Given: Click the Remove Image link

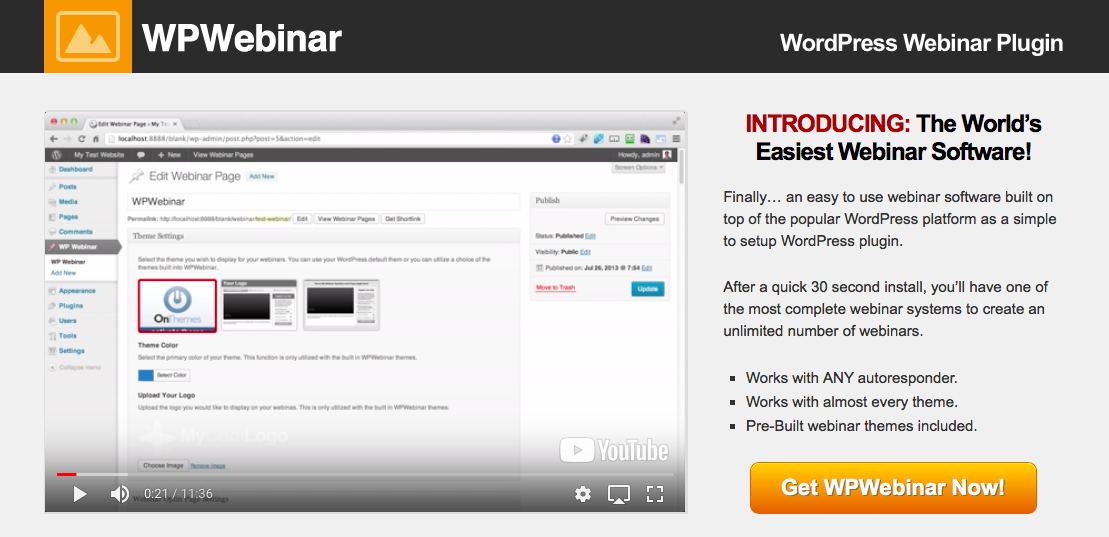Looking at the screenshot, I should tap(208, 466).
